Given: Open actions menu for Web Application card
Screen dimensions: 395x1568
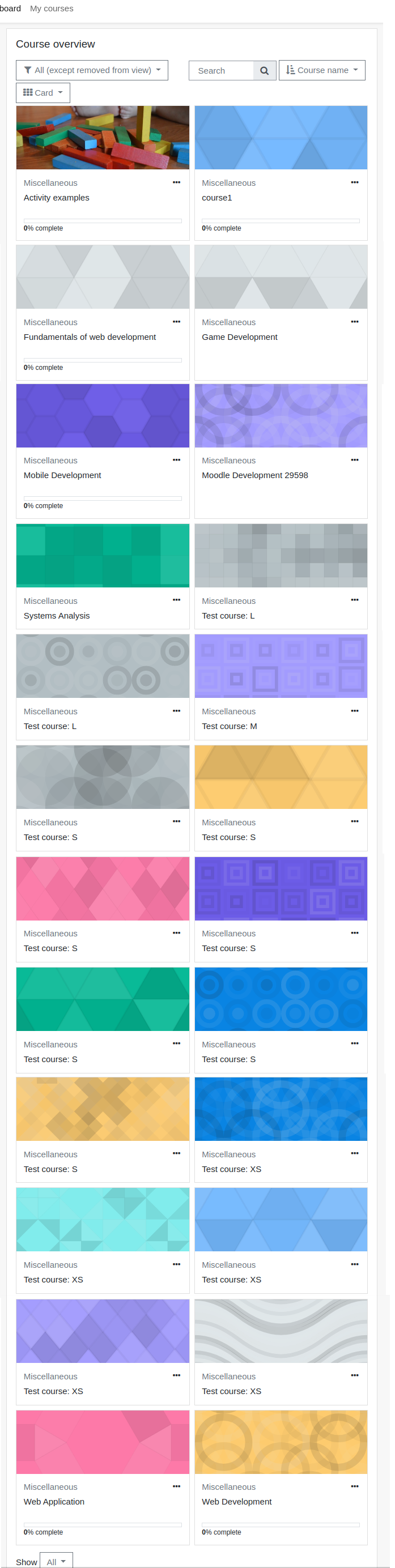Looking at the screenshot, I should 176,1486.
